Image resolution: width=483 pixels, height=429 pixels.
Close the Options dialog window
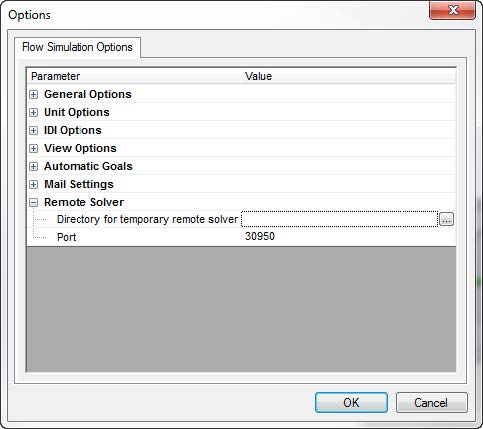pos(453,10)
